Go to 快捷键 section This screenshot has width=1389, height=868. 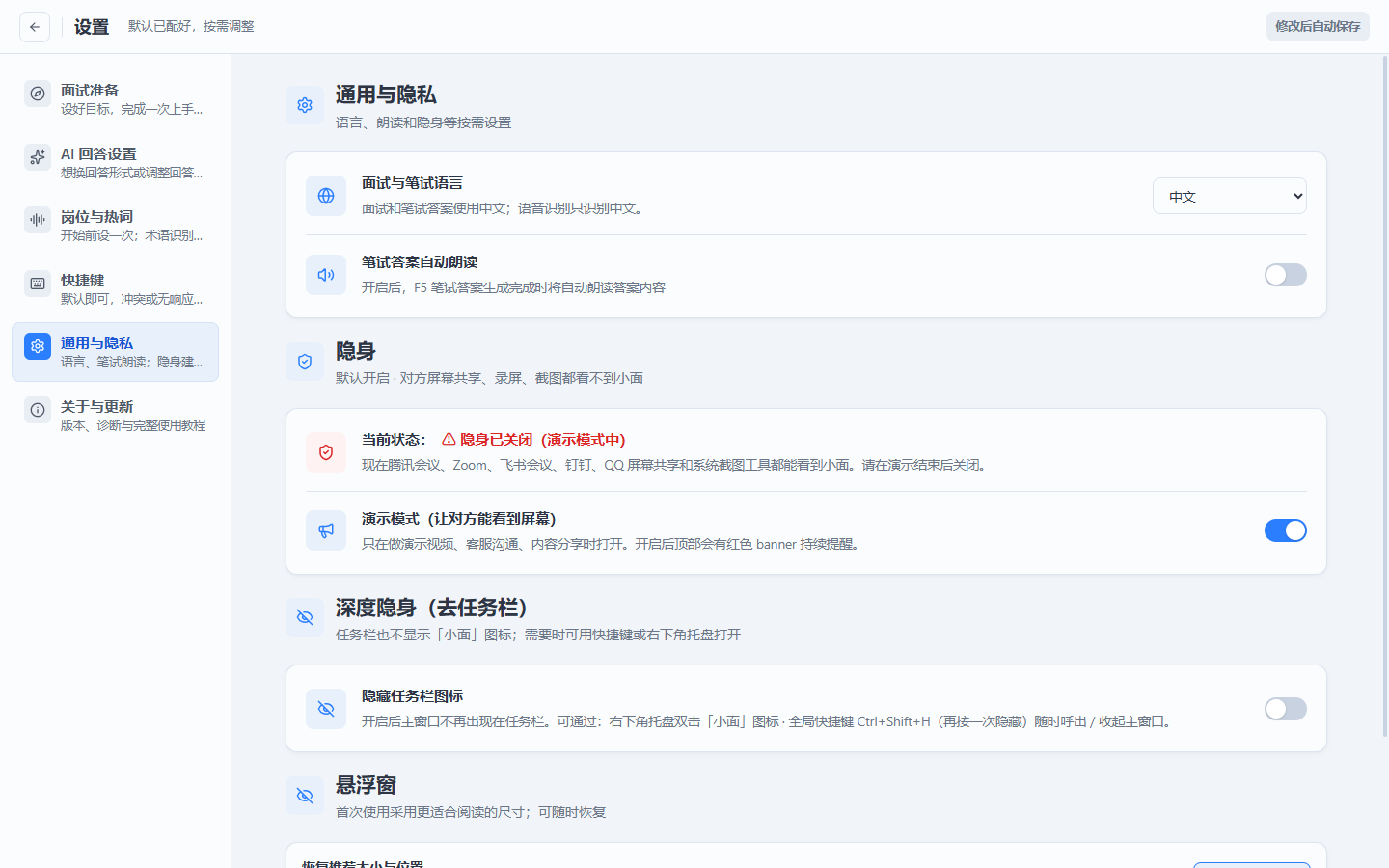point(116,289)
